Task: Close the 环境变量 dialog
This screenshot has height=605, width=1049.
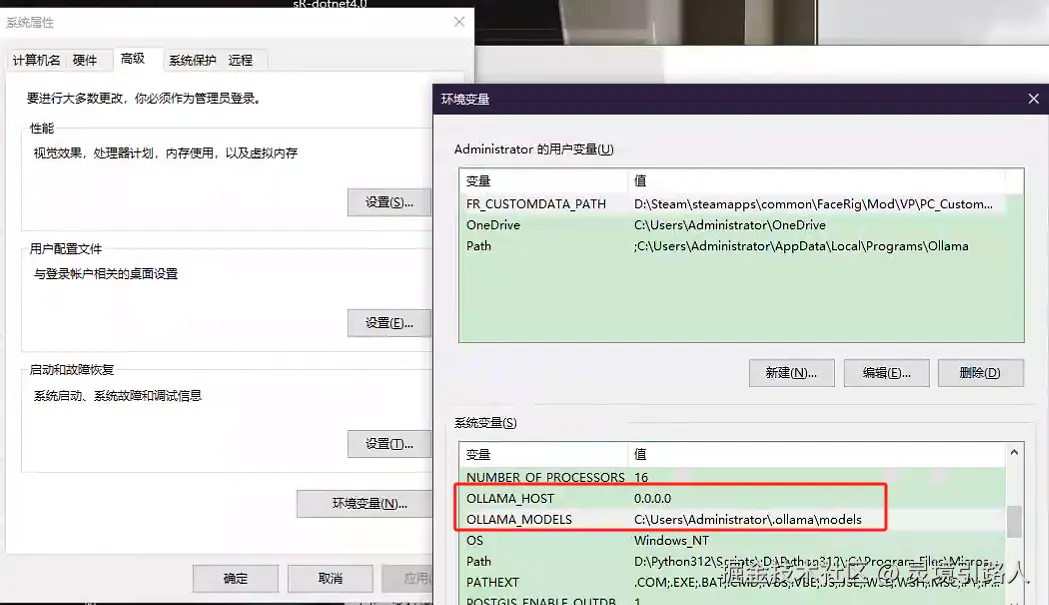Action: 1034,99
